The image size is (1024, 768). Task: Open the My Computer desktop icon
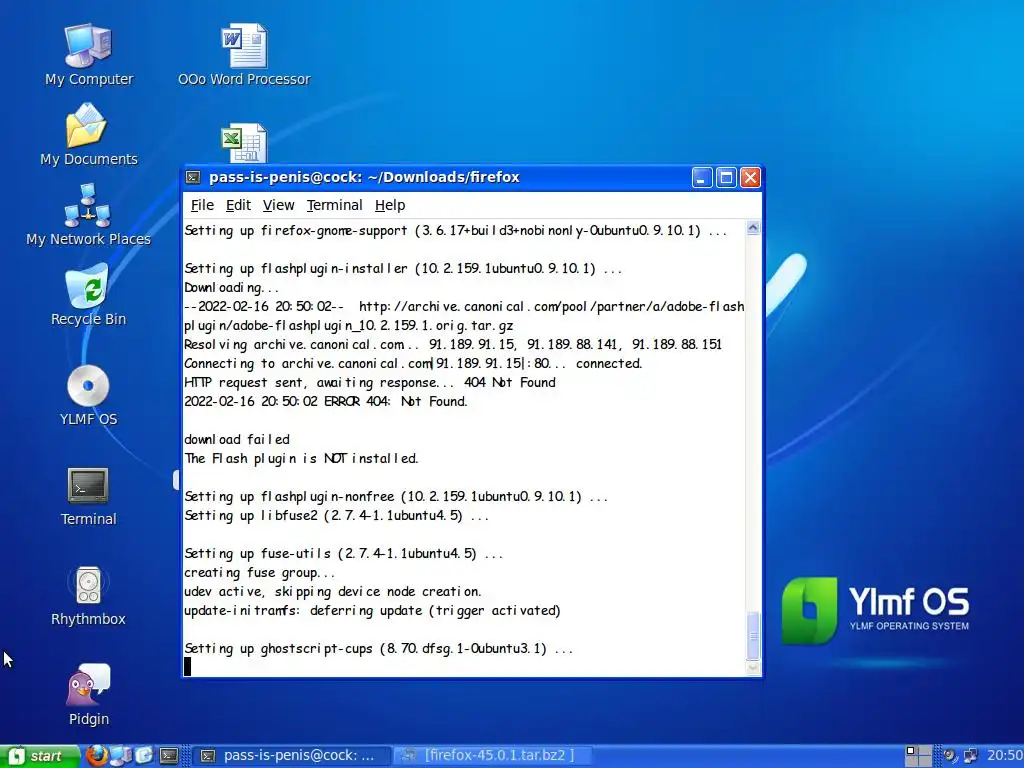(x=88, y=55)
